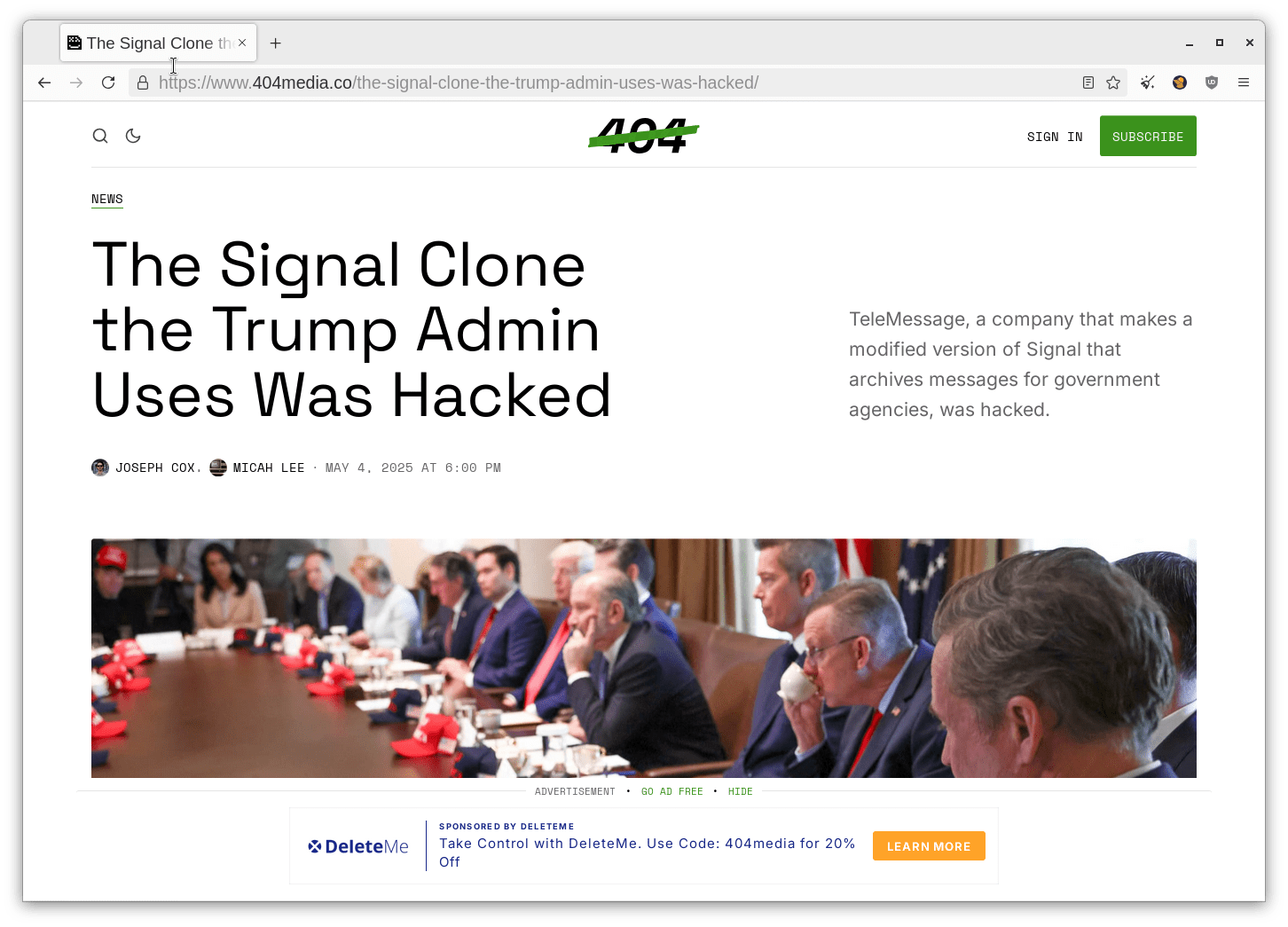Image resolution: width=1288 pixels, height=927 pixels.
Task: Open a new tab with the plus button
Action: (x=276, y=43)
